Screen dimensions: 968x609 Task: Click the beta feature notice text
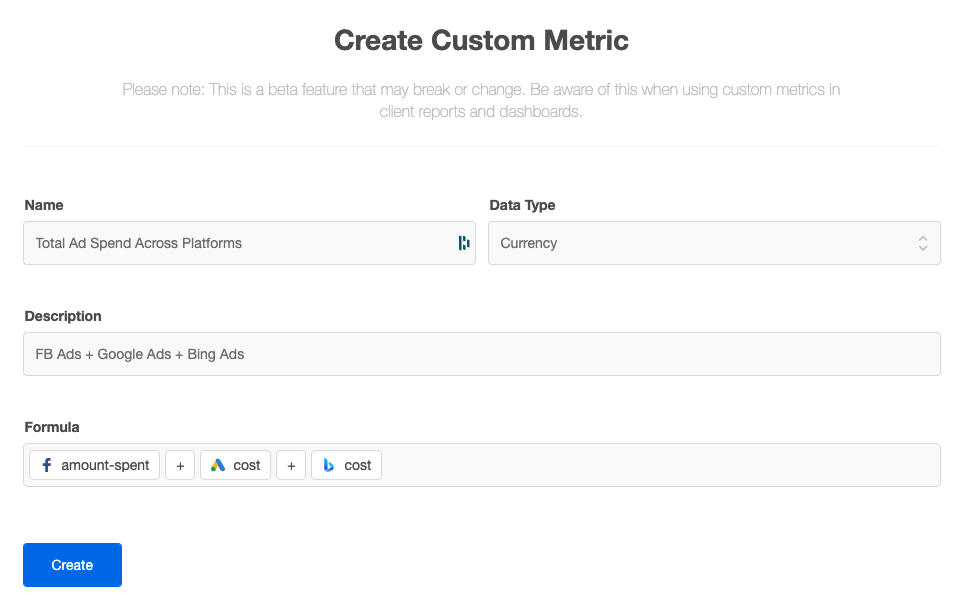coord(481,100)
